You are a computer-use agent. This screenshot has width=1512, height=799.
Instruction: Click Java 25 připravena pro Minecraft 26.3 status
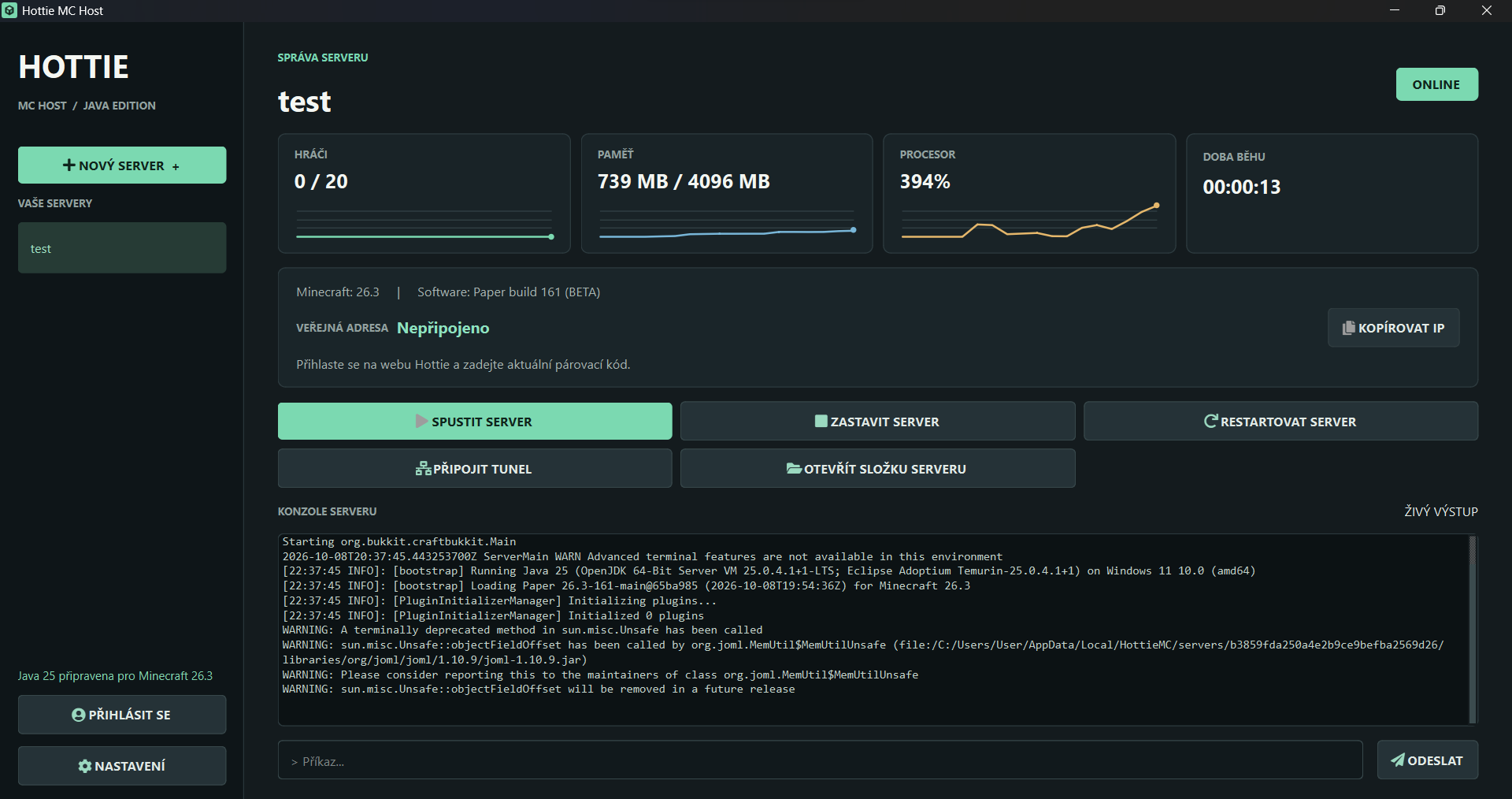115,676
